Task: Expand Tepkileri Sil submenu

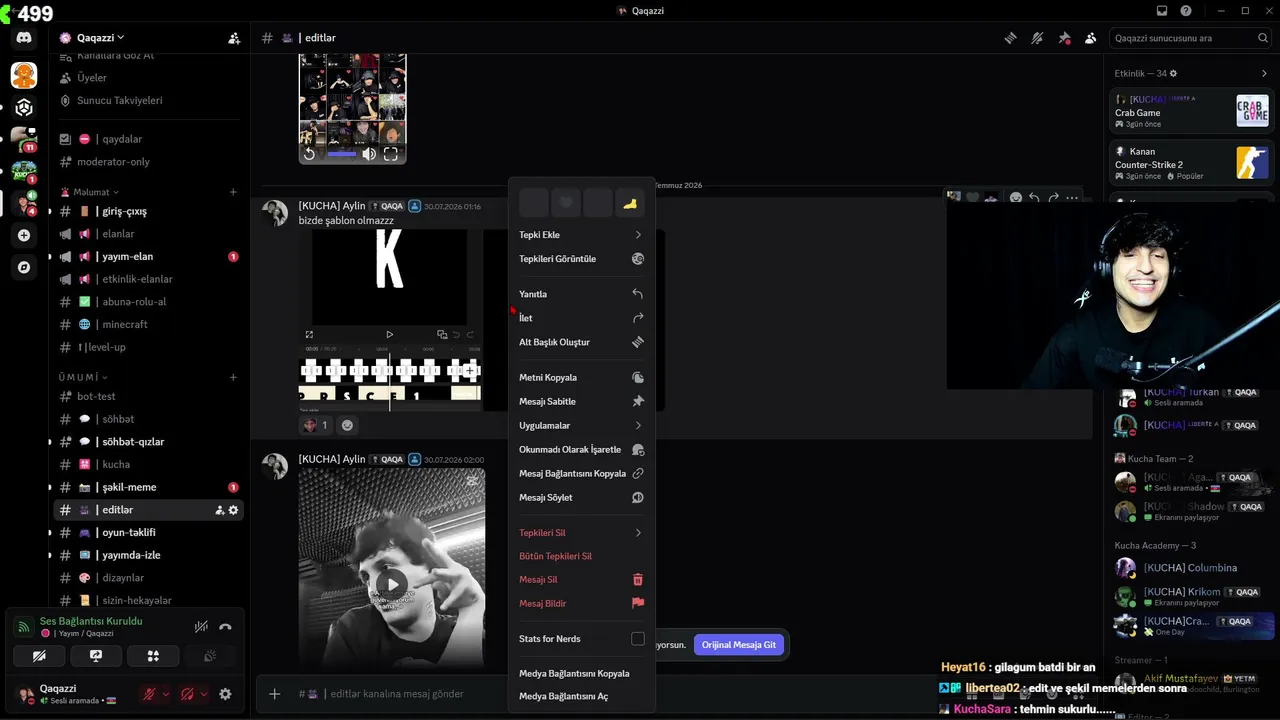Action: [x=581, y=533]
